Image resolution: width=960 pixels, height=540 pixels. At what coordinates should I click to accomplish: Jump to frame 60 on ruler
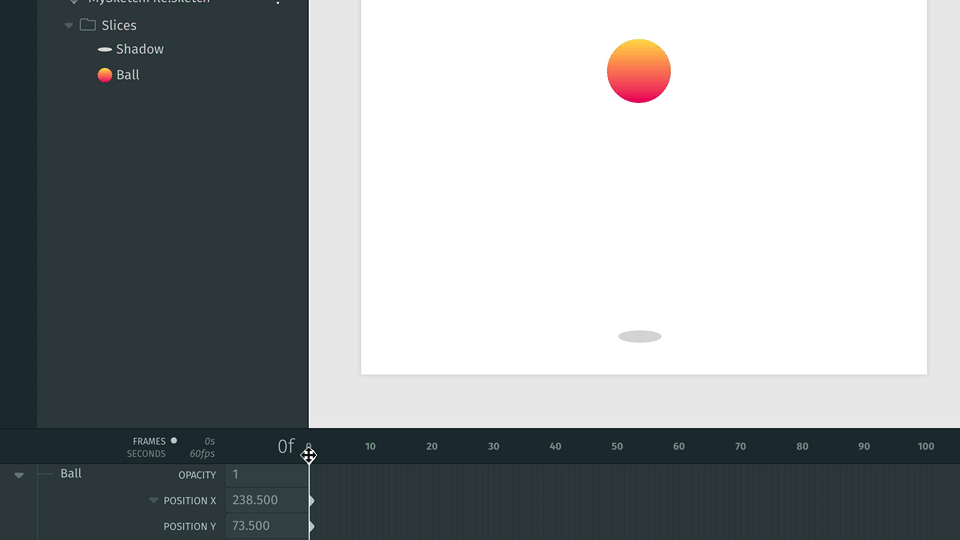pyautogui.click(x=679, y=446)
